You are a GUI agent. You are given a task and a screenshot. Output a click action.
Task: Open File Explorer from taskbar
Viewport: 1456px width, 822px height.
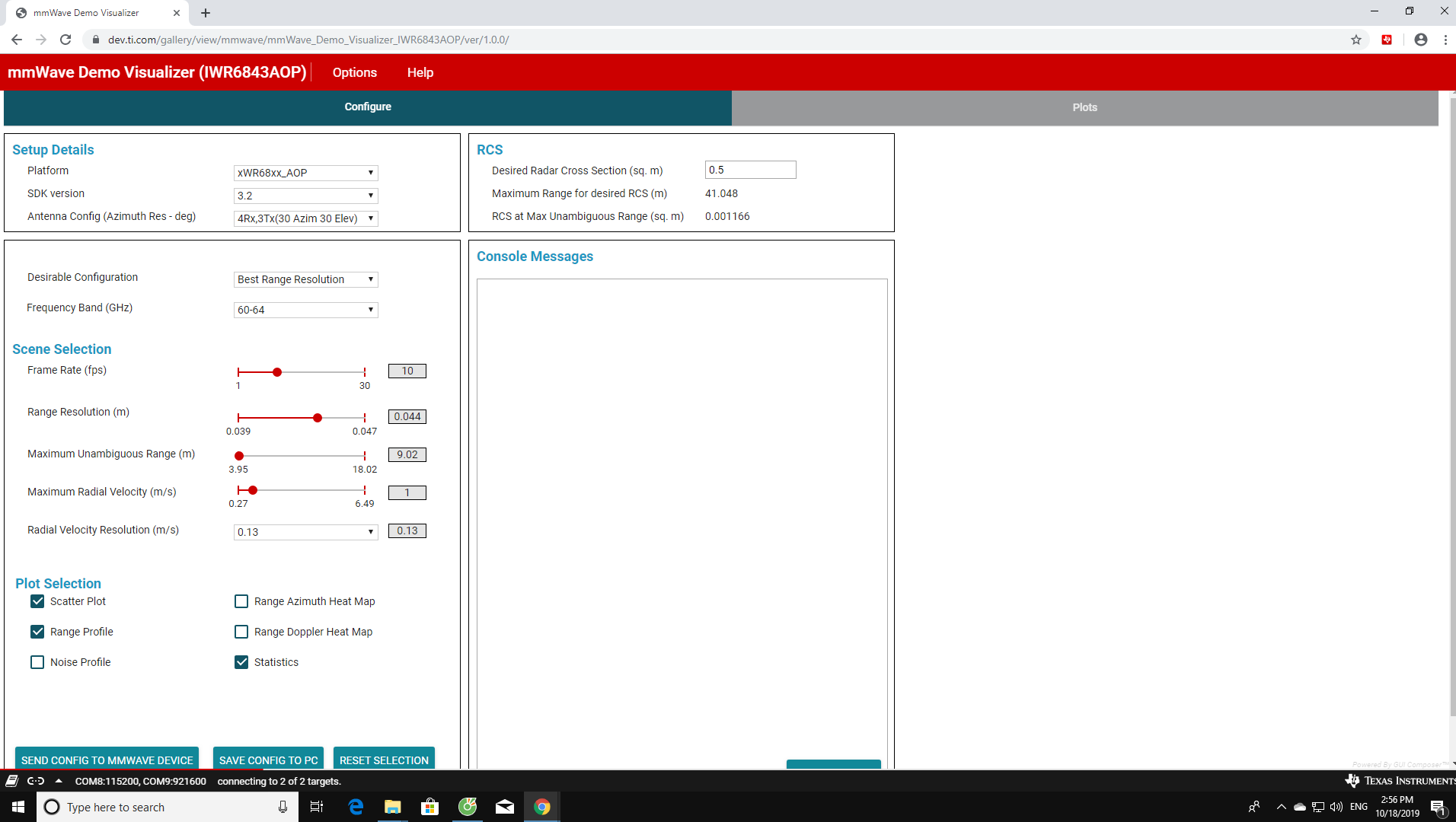tap(393, 807)
